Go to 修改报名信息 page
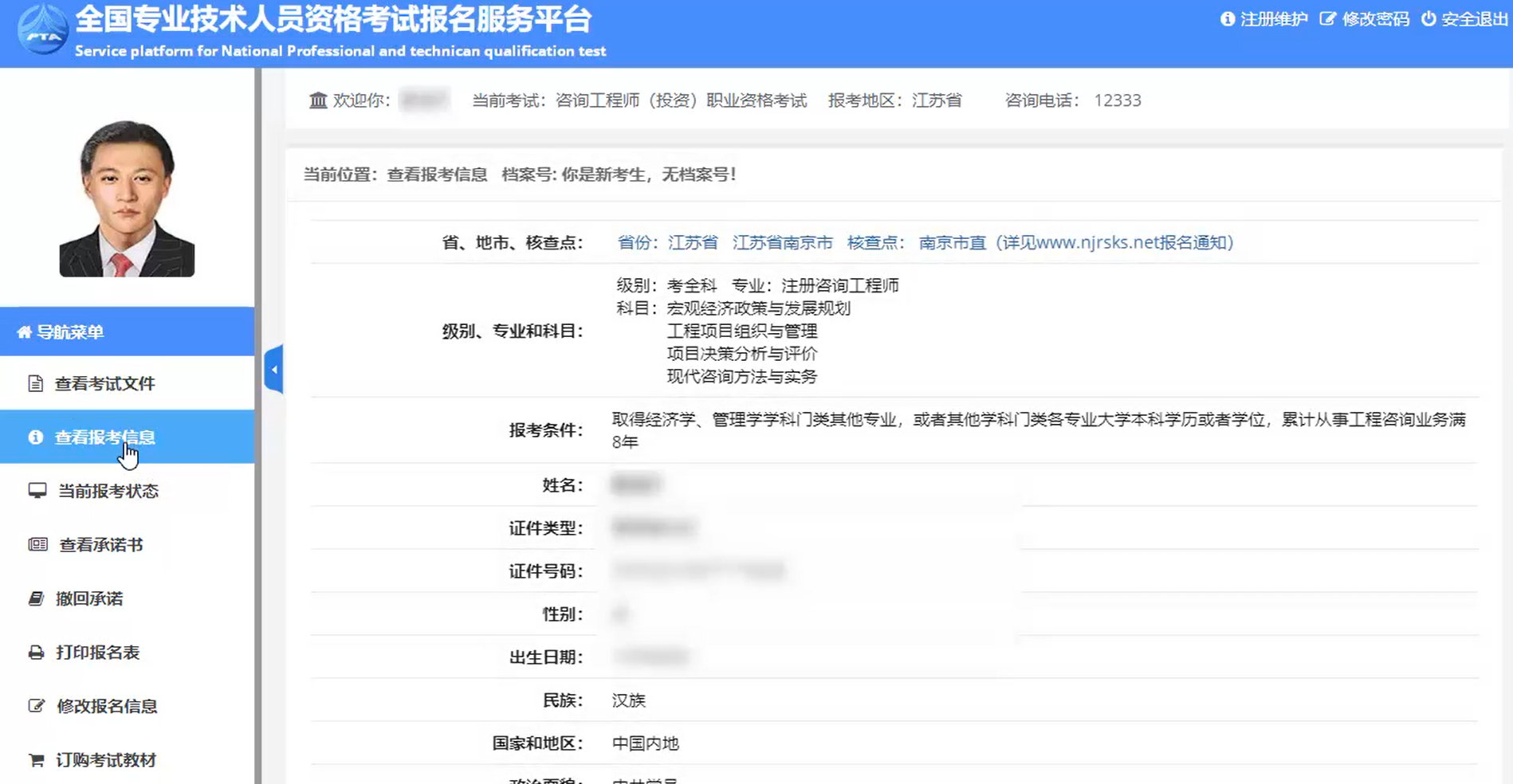 (107, 706)
